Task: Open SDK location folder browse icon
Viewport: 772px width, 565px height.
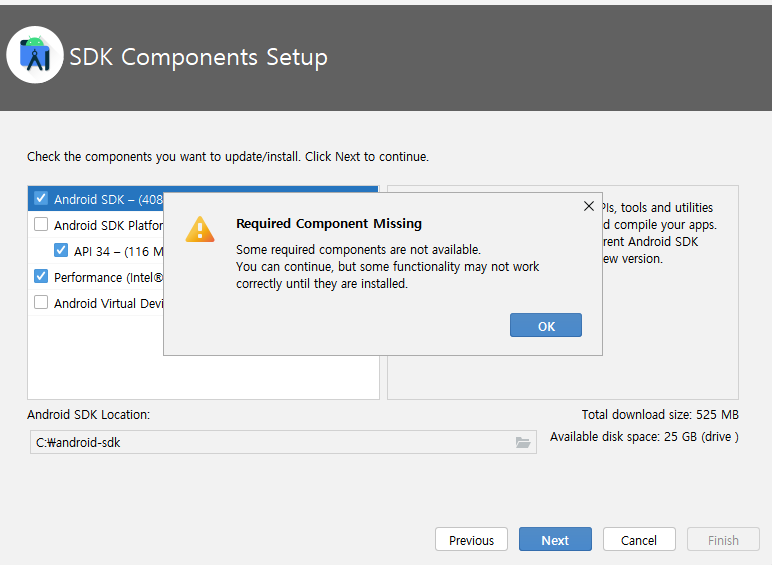Action: coord(522,442)
